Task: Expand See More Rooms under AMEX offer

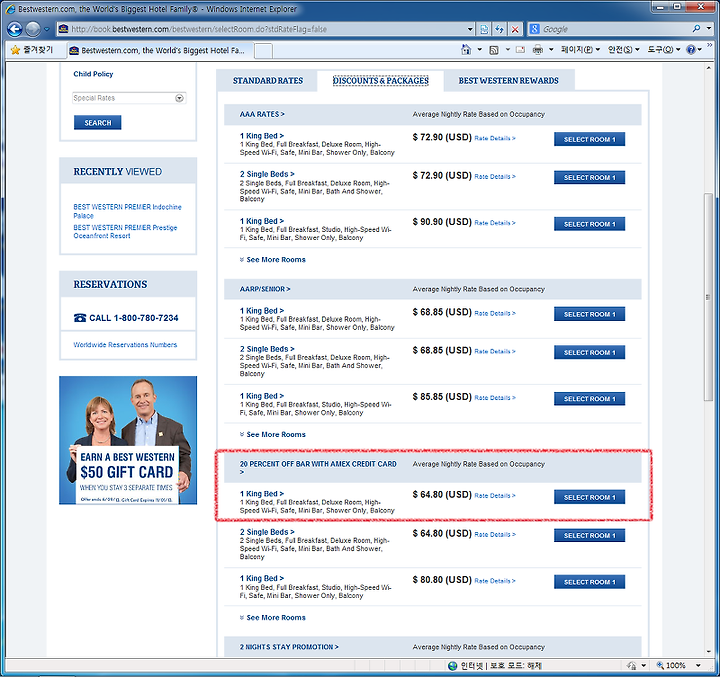Action: [272, 618]
